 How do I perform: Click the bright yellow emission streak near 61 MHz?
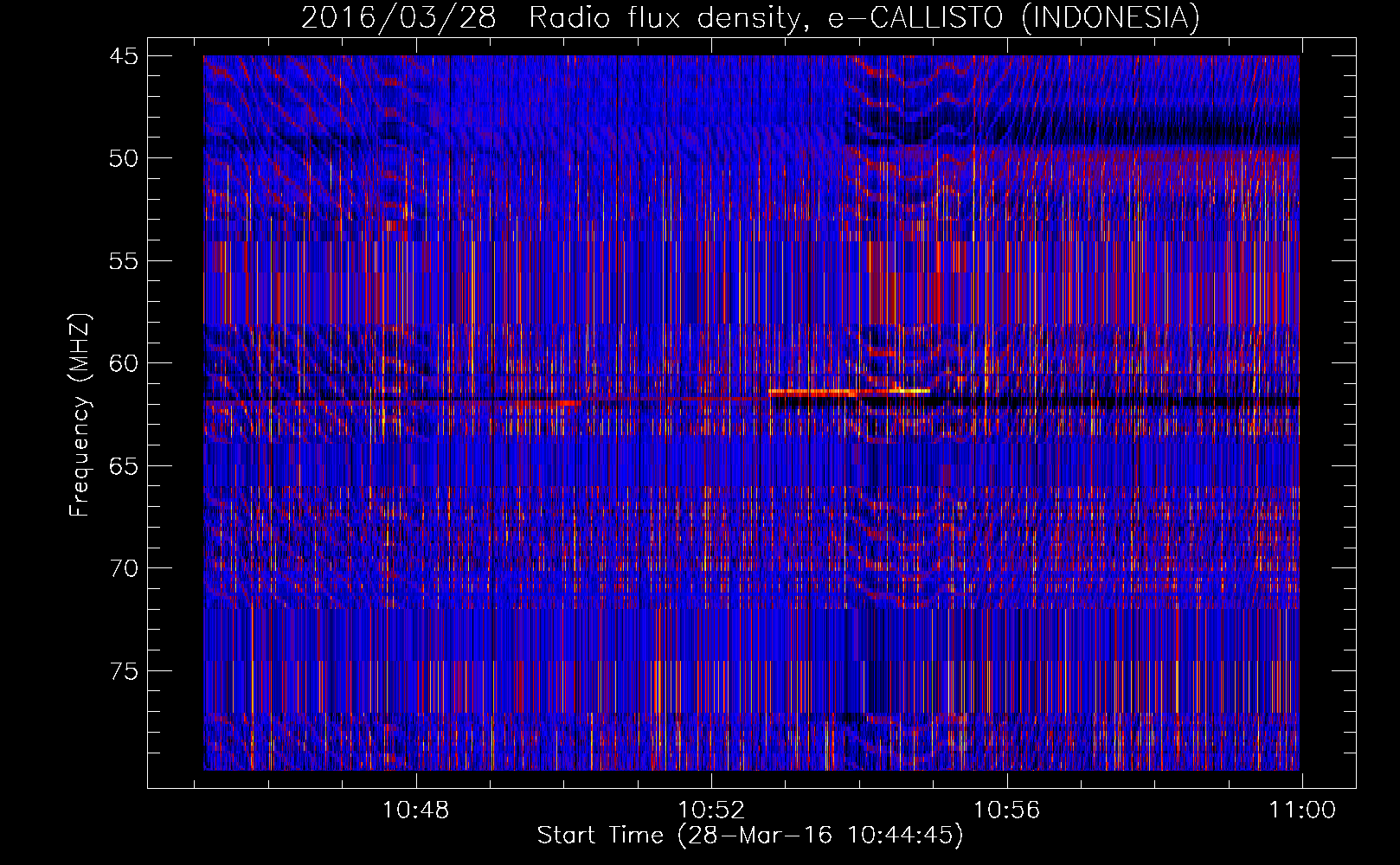click(850, 392)
